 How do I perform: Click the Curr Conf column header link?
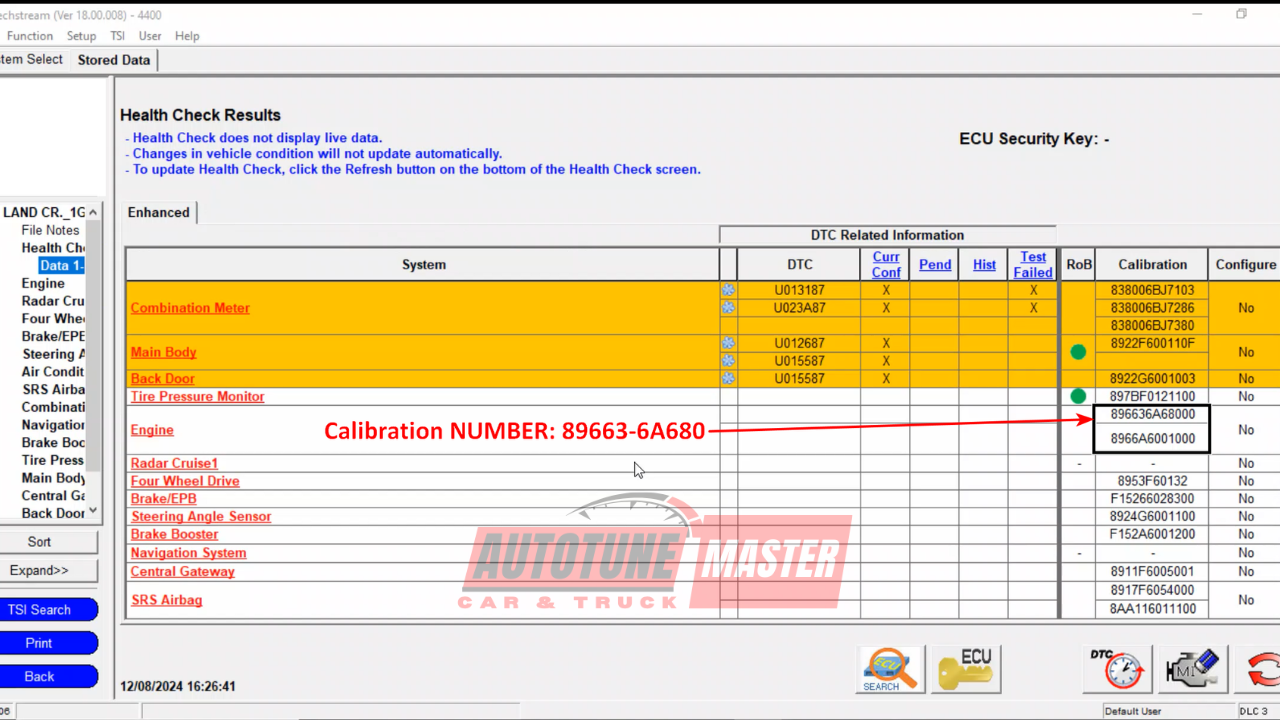886,264
